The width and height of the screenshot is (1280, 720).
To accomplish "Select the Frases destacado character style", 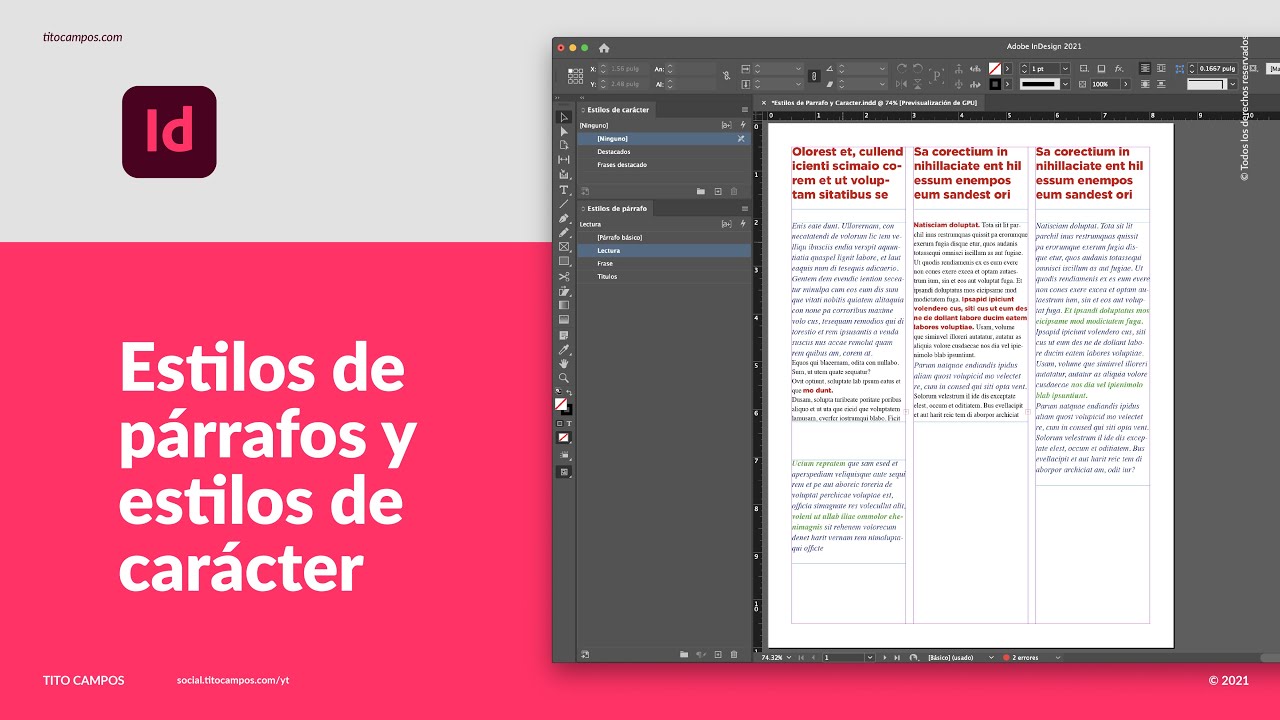I will (x=664, y=165).
